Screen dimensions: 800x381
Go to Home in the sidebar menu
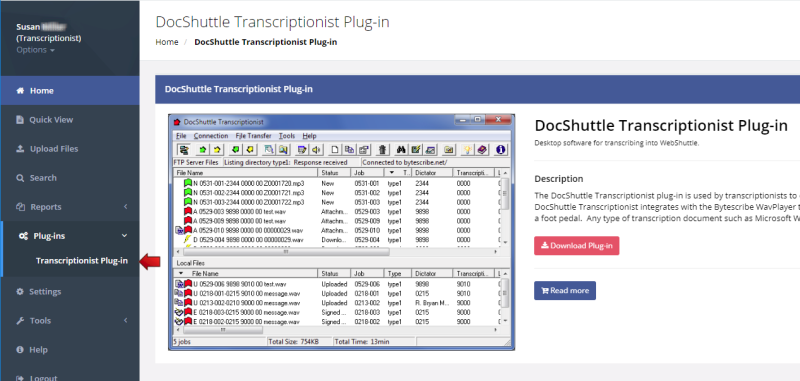tap(70, 91)
